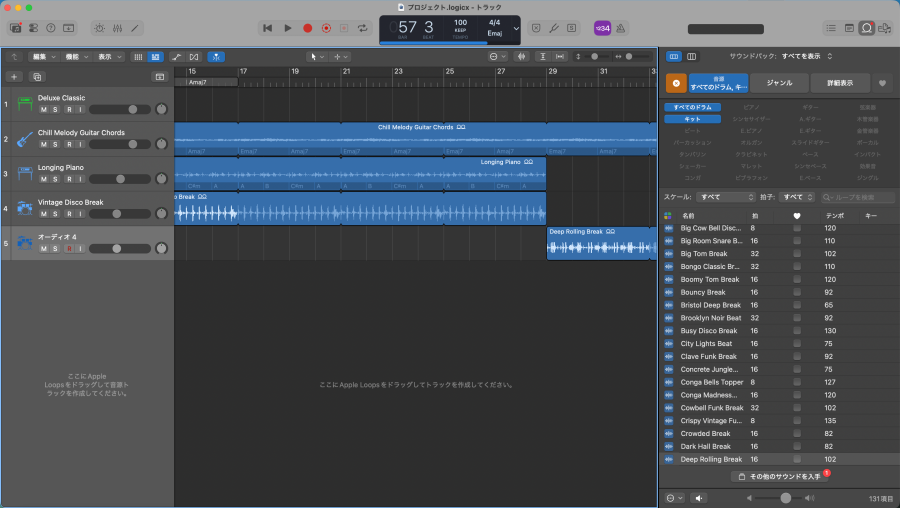The width and height of the screenshot is (900, 508).
Task: Click the その他のサウンドを入手 button
Action: pos(778,477)
